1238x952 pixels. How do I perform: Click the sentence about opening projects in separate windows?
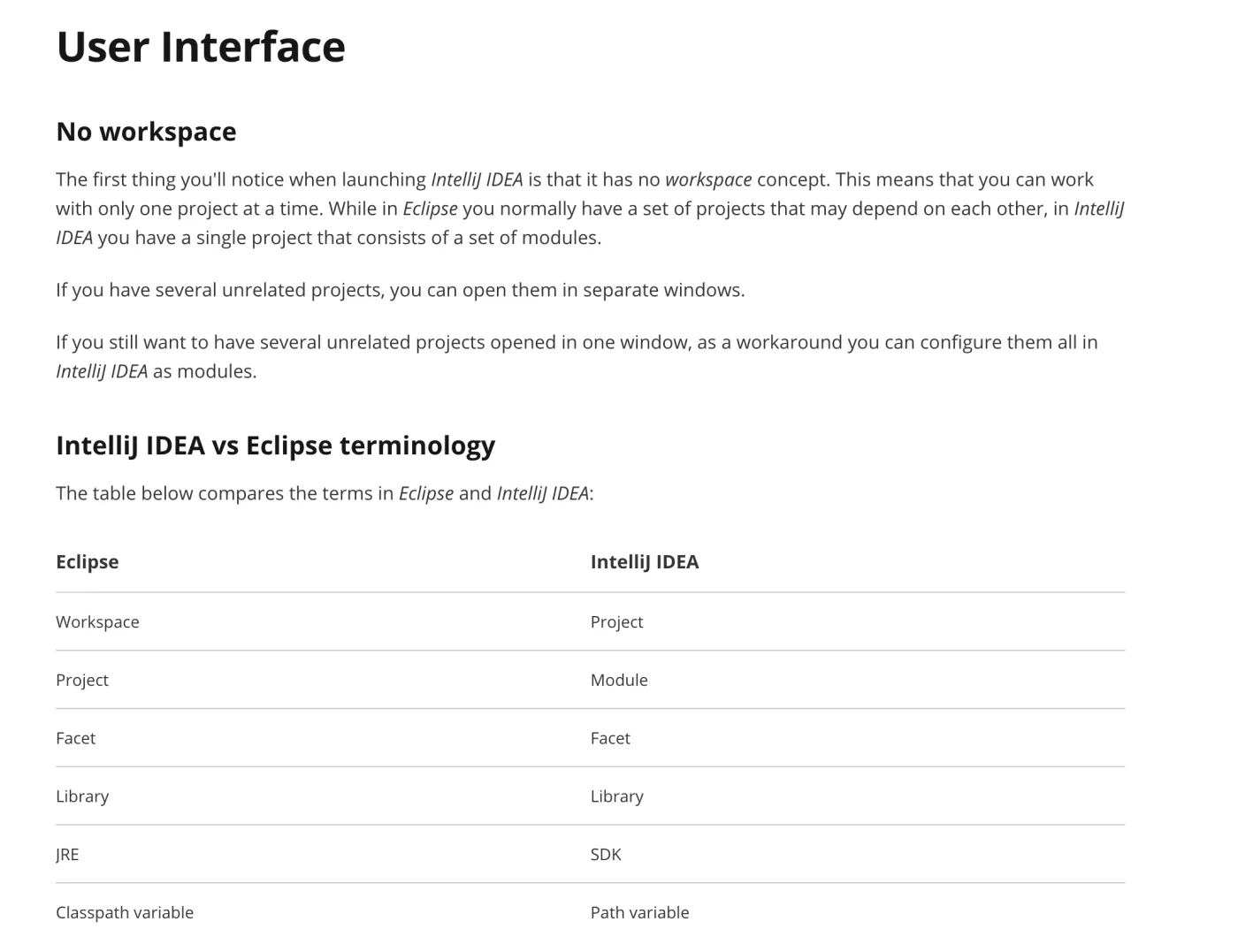[401, 291]
